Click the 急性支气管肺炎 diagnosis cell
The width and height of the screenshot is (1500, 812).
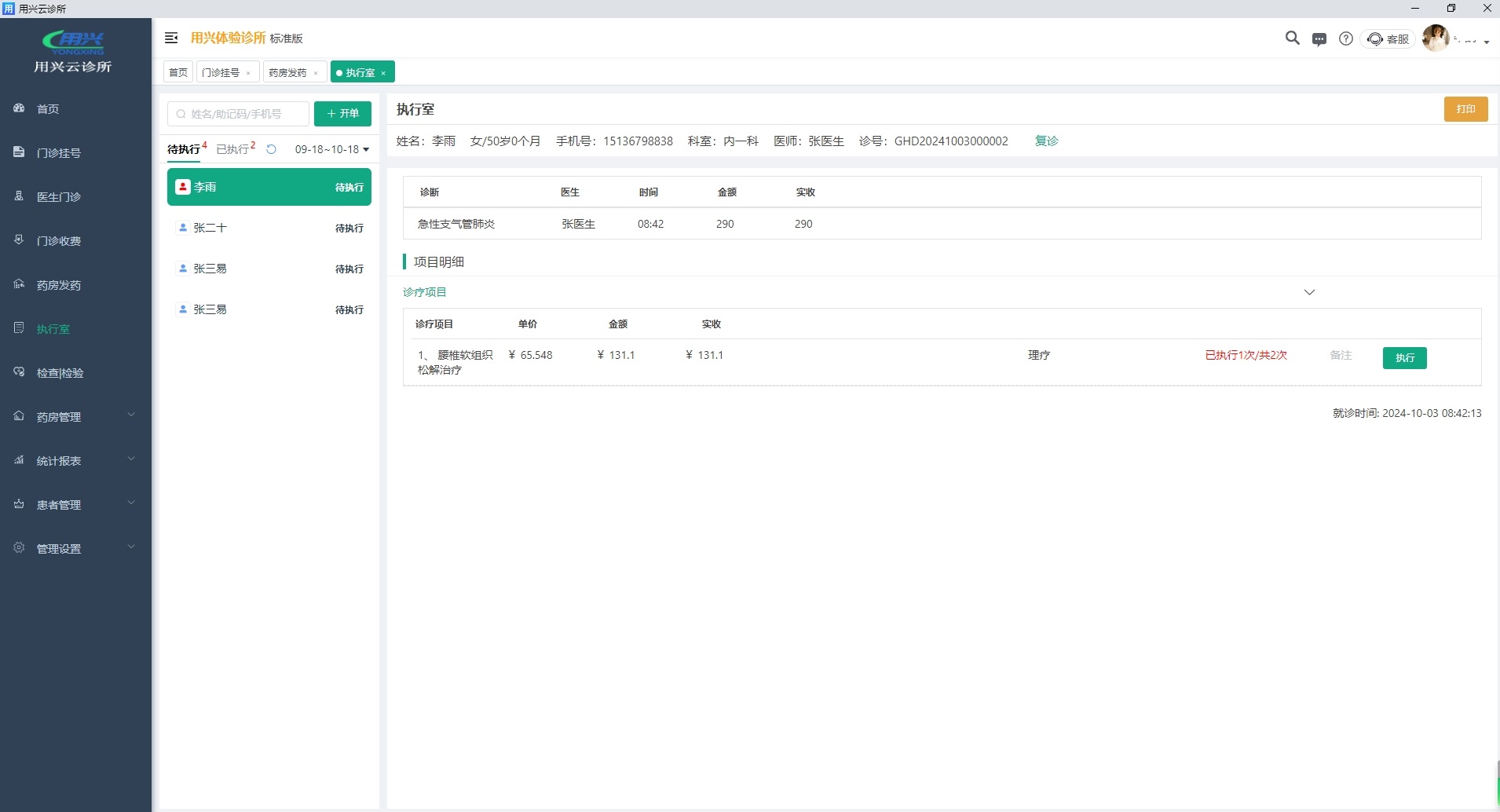pyautogui.click(x=456, y=224)
